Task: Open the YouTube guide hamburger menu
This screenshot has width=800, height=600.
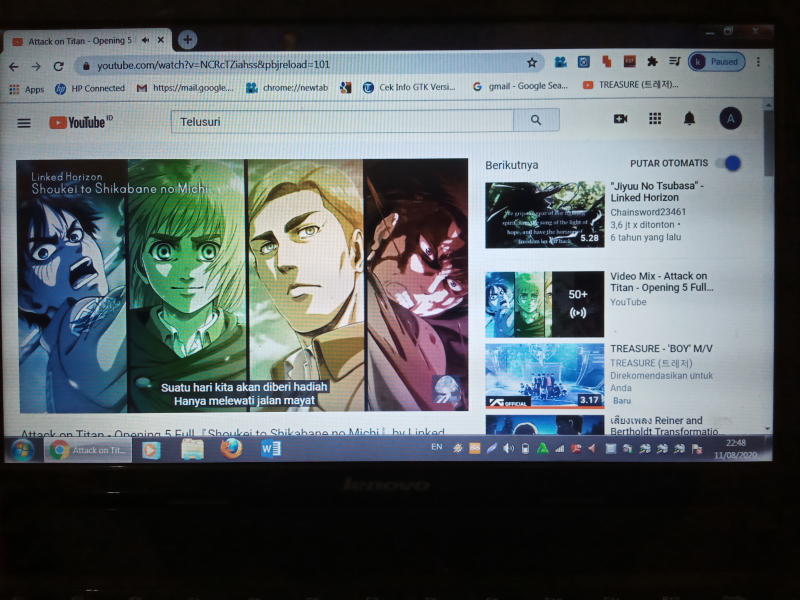Action: click(24, 123)
